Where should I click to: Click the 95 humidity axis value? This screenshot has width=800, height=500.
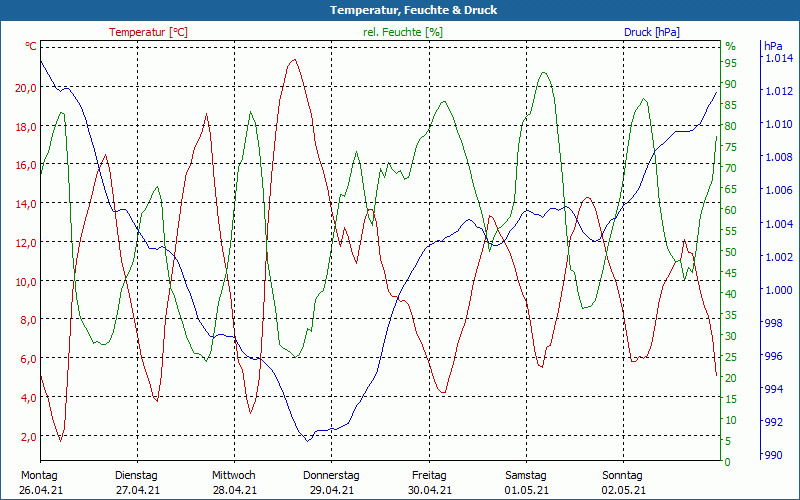click(731, 63)
